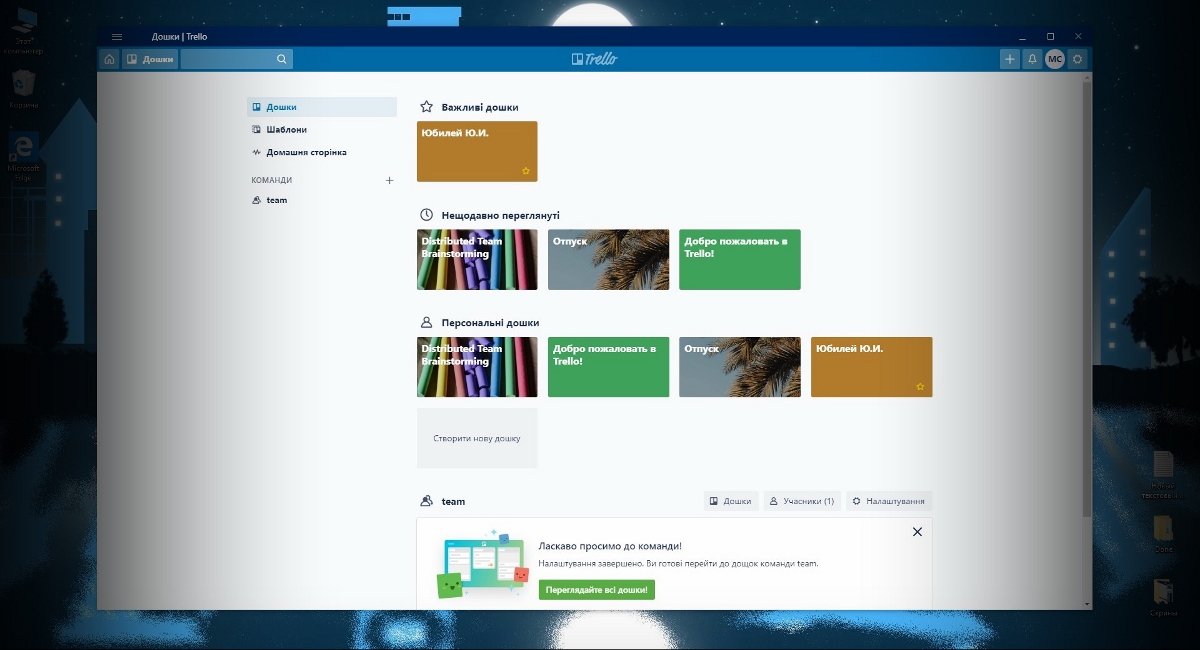1200x650 pixels.
Task: Open This Computer desktop icon
Action: 22,32
